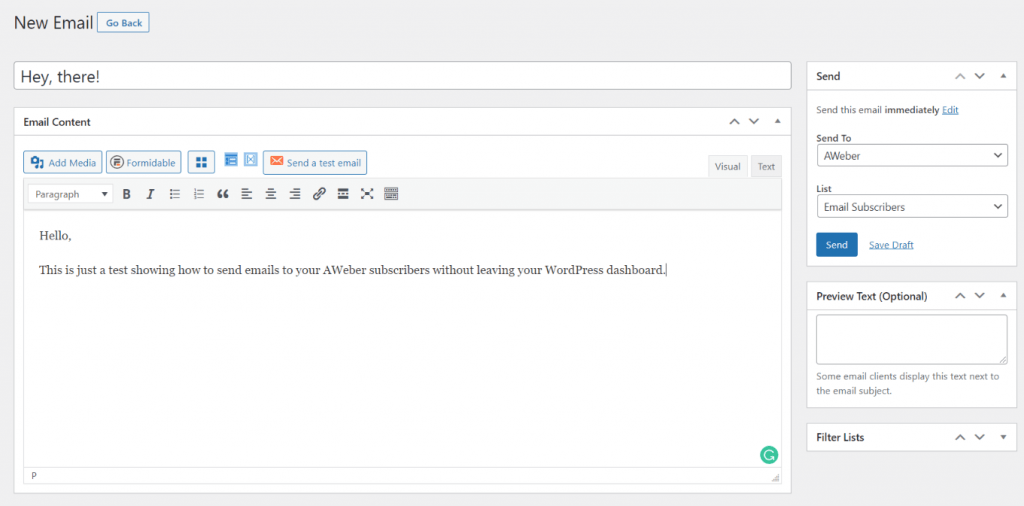
Task: Align text right
Action: click(x=295, y=194)
